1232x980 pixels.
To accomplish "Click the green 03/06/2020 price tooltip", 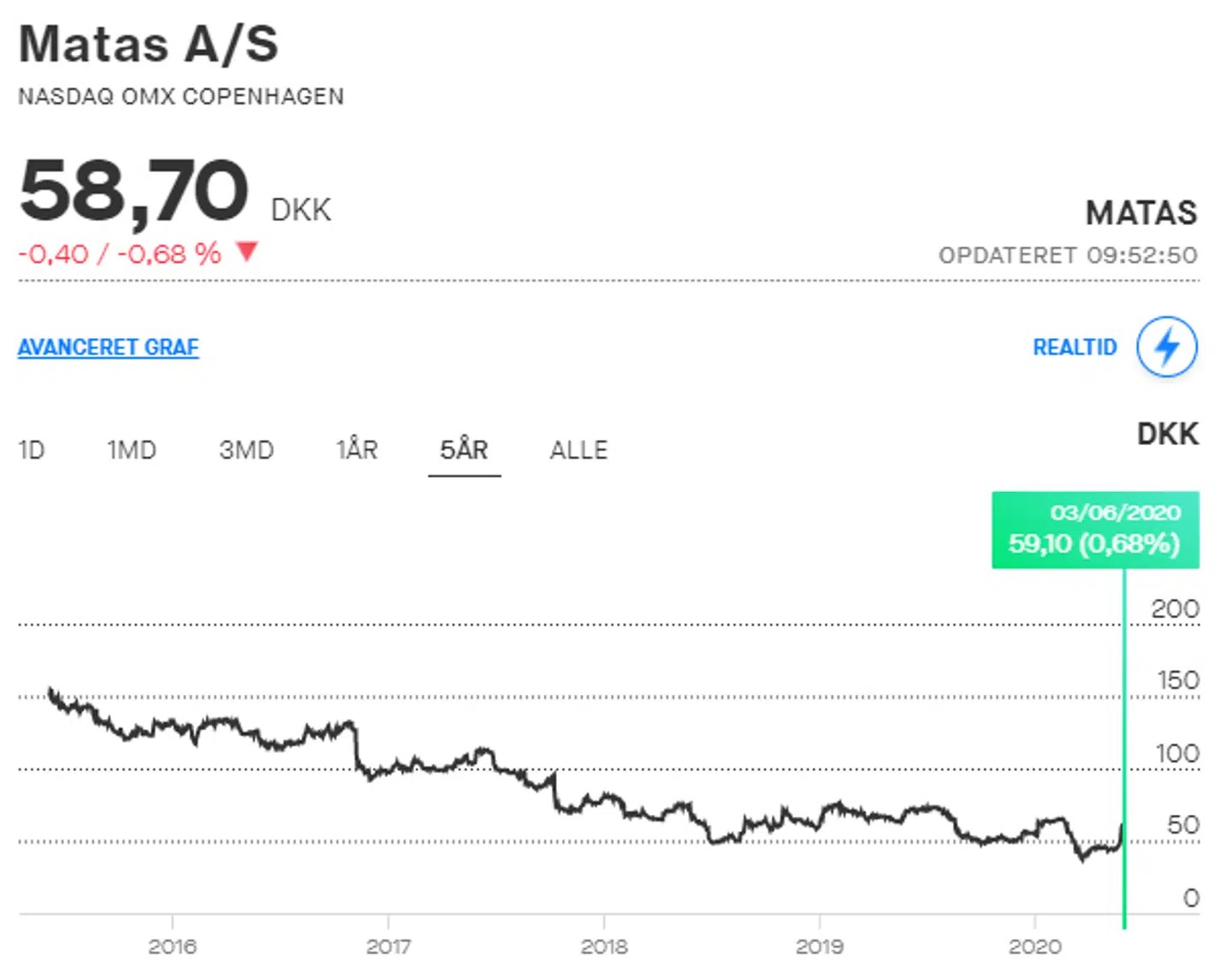I will [x=1095, y=530].
